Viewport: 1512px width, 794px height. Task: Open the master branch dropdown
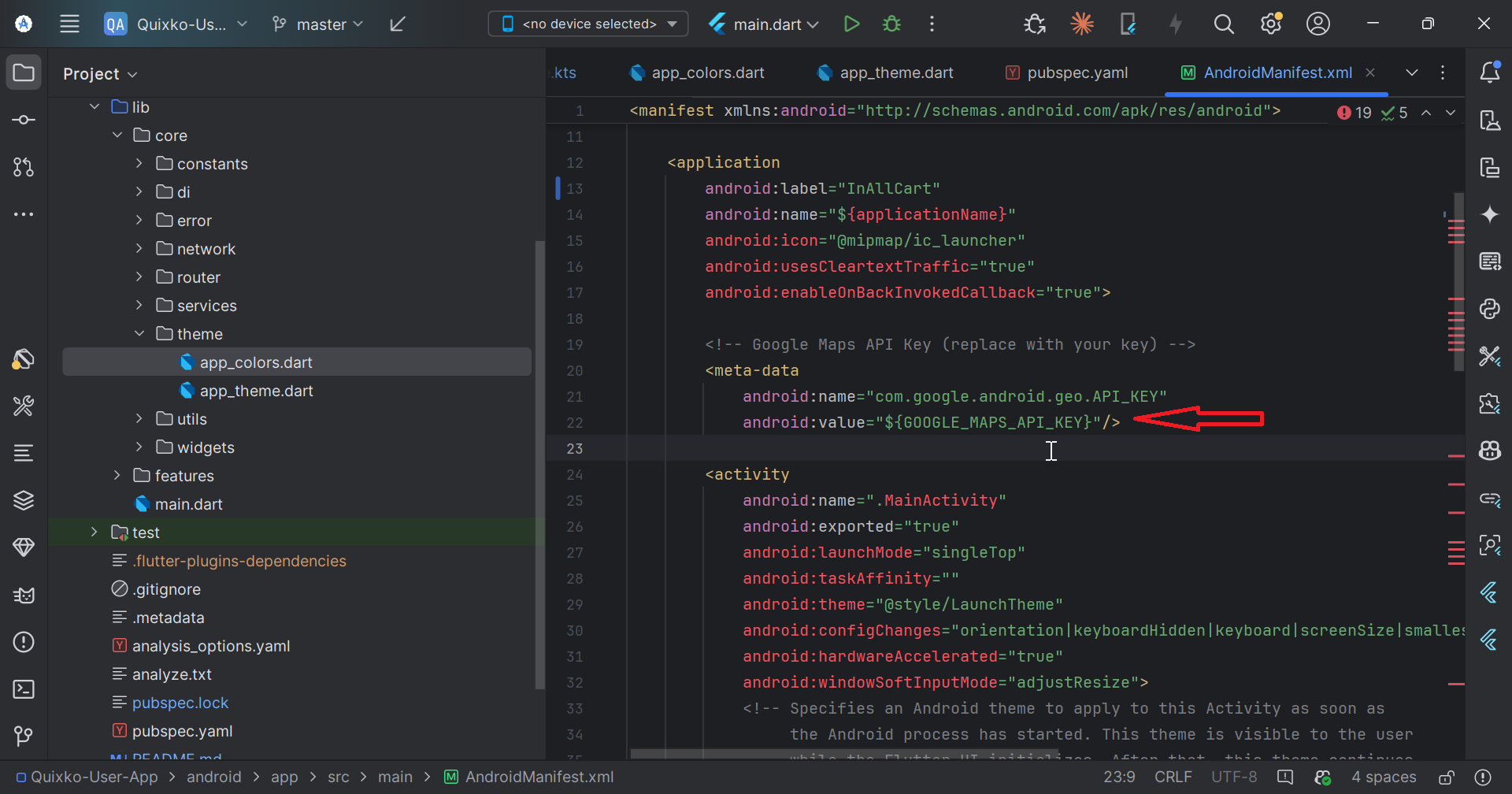click(x=317, y=24)
